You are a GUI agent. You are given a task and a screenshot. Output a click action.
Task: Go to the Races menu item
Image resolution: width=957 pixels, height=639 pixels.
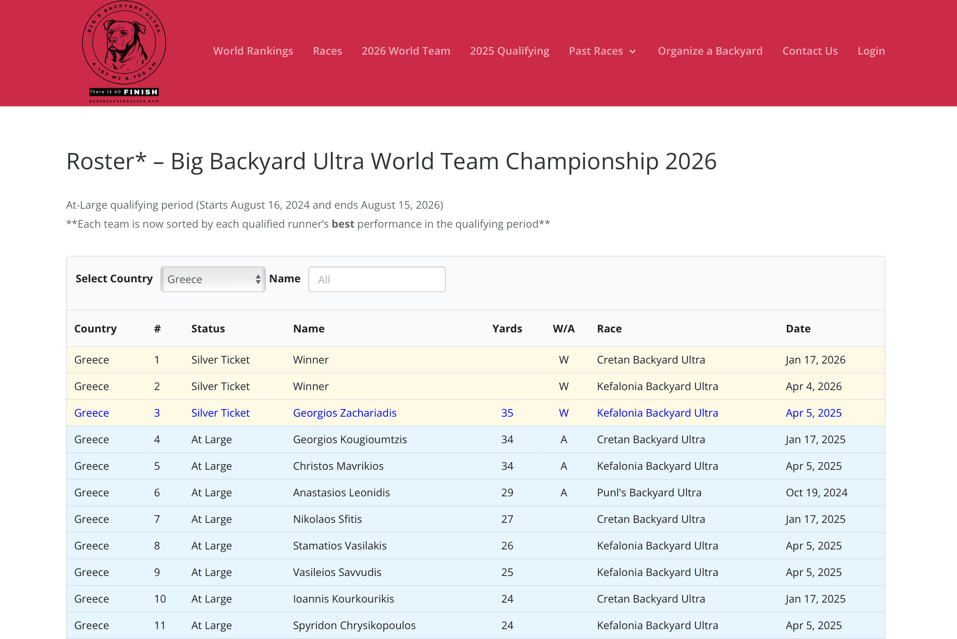327,51
